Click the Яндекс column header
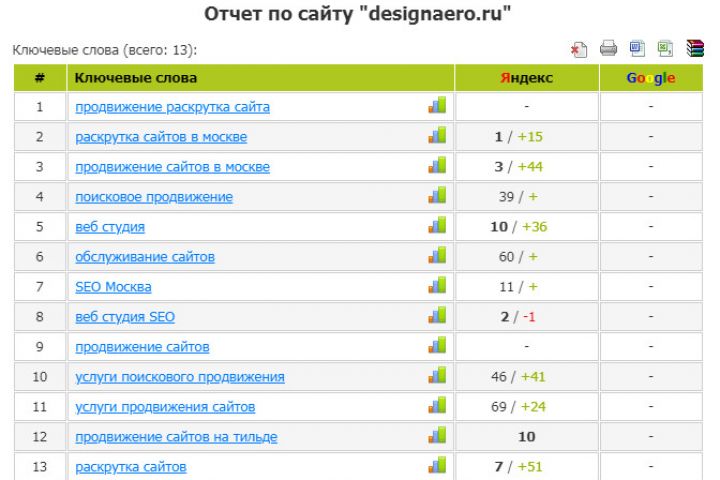The height and width of the screenshot is (480, 720). point(527,78)
